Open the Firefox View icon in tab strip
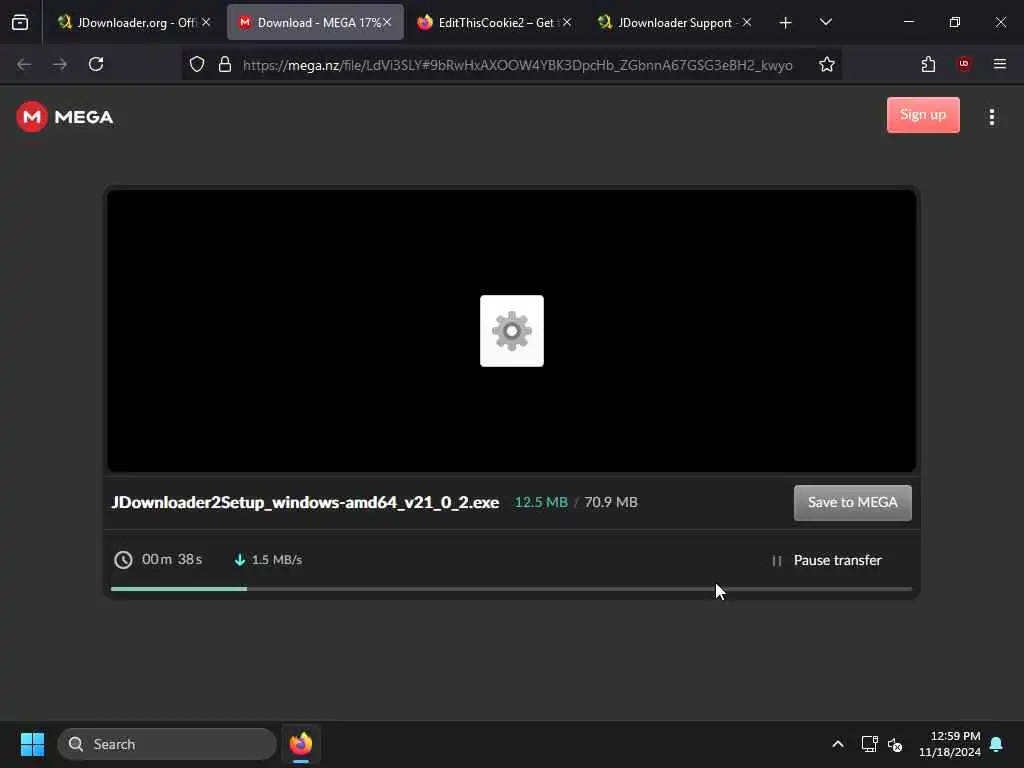1024x768 pixels. (20, 22)
